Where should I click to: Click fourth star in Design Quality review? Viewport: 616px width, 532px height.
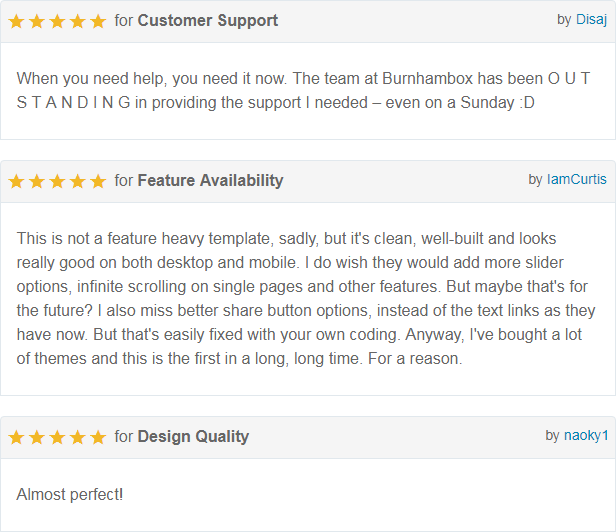(77, 437)
